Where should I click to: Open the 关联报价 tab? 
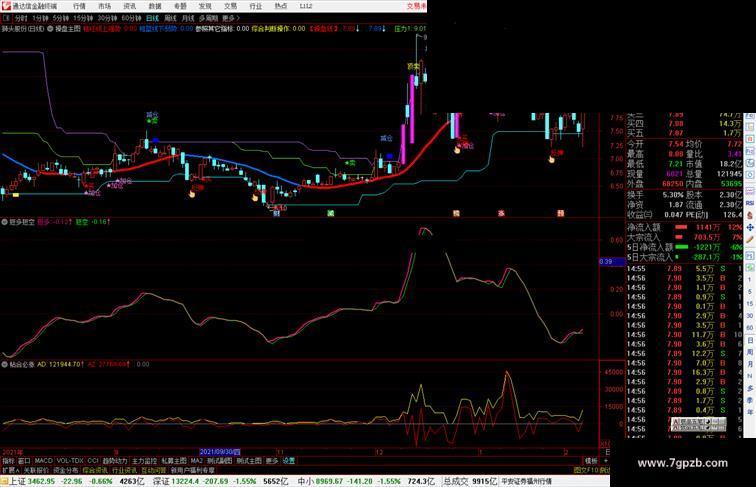click(36, 470)
